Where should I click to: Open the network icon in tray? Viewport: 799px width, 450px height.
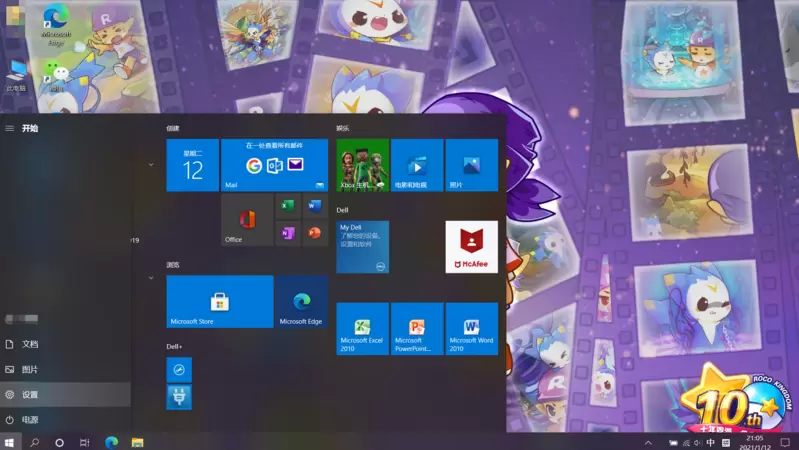click(x=686, y=443)
